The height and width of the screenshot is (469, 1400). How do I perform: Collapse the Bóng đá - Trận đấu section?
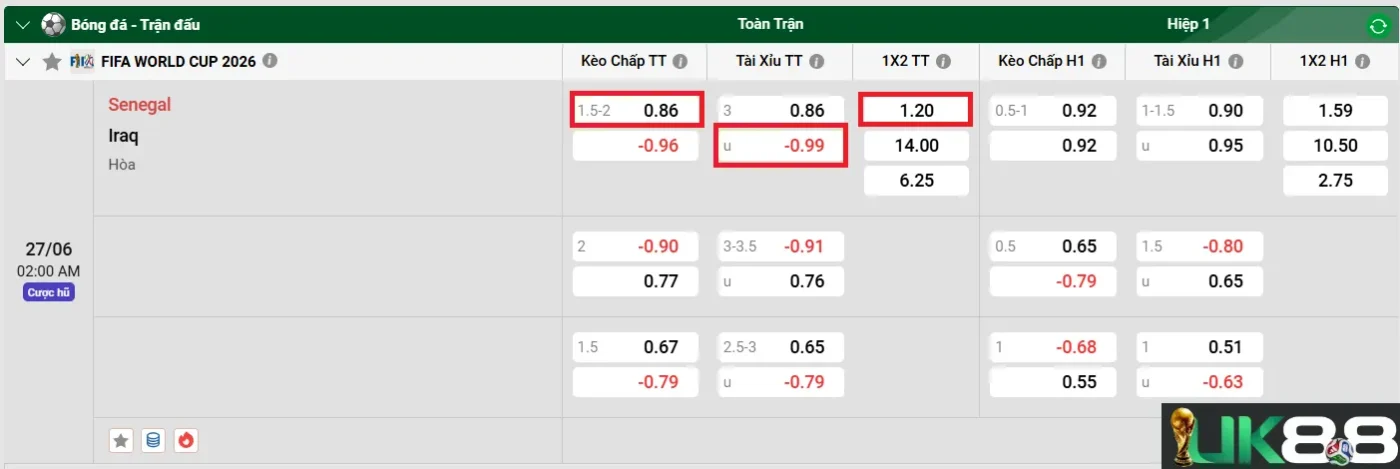[23, 25]
